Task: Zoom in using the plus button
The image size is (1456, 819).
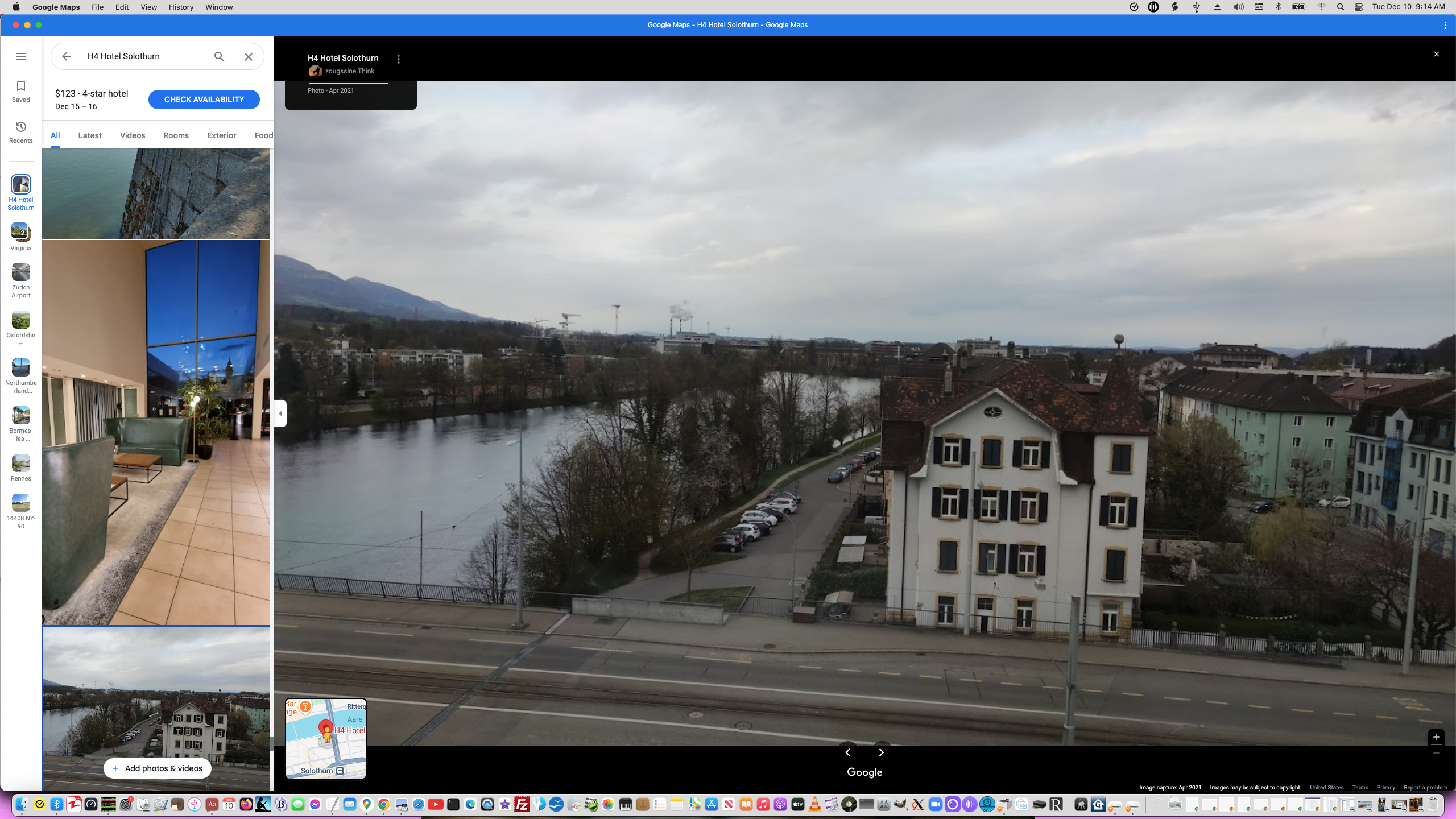Action: pos(1436,737)
